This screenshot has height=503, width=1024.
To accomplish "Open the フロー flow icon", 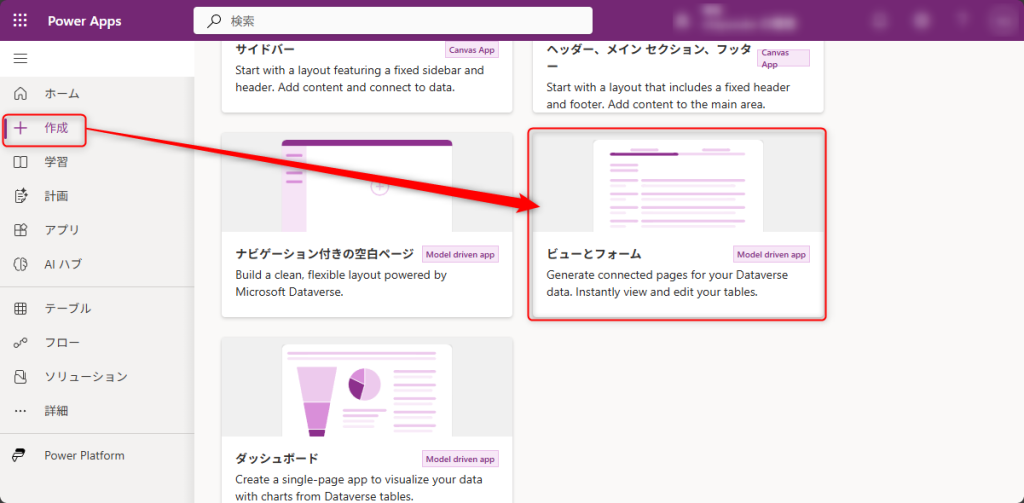I will click(20, 342).
